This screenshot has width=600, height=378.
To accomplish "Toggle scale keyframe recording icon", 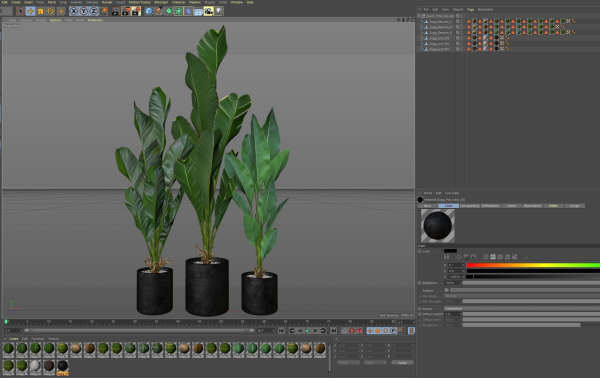I will [378, 331].
